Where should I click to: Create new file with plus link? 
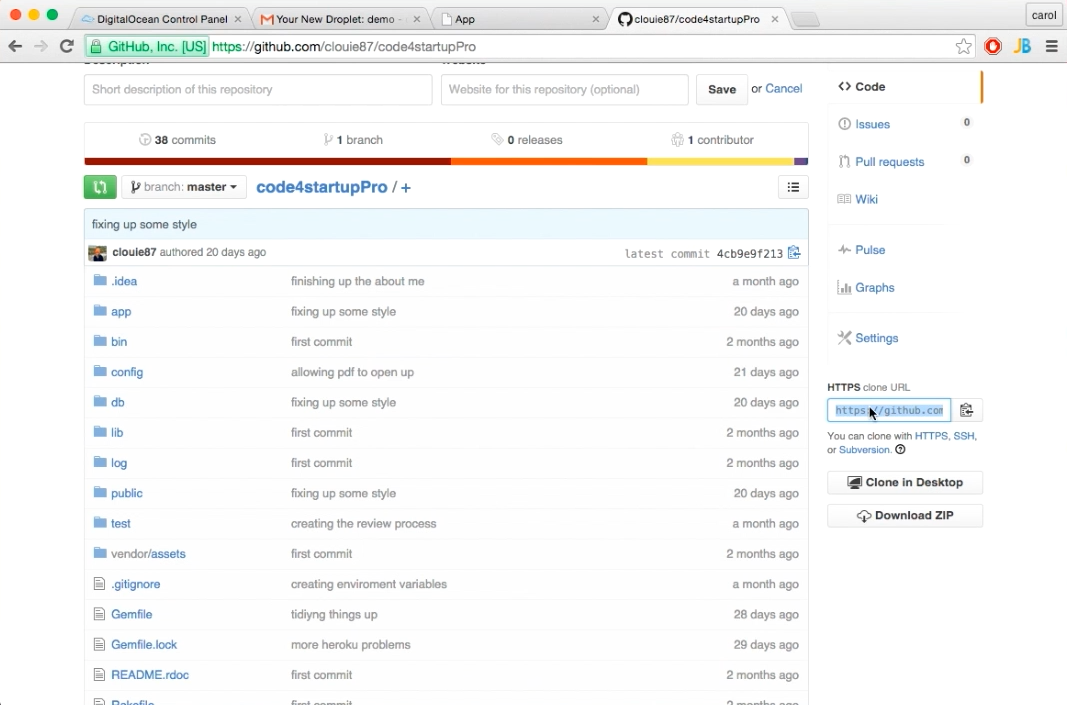406,188
